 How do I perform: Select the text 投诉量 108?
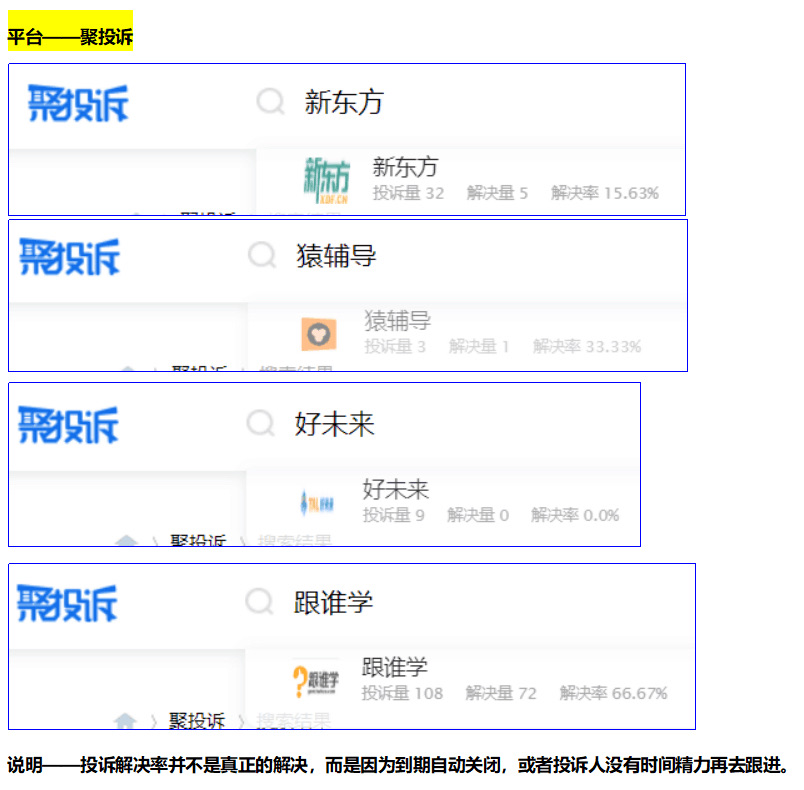402,693
